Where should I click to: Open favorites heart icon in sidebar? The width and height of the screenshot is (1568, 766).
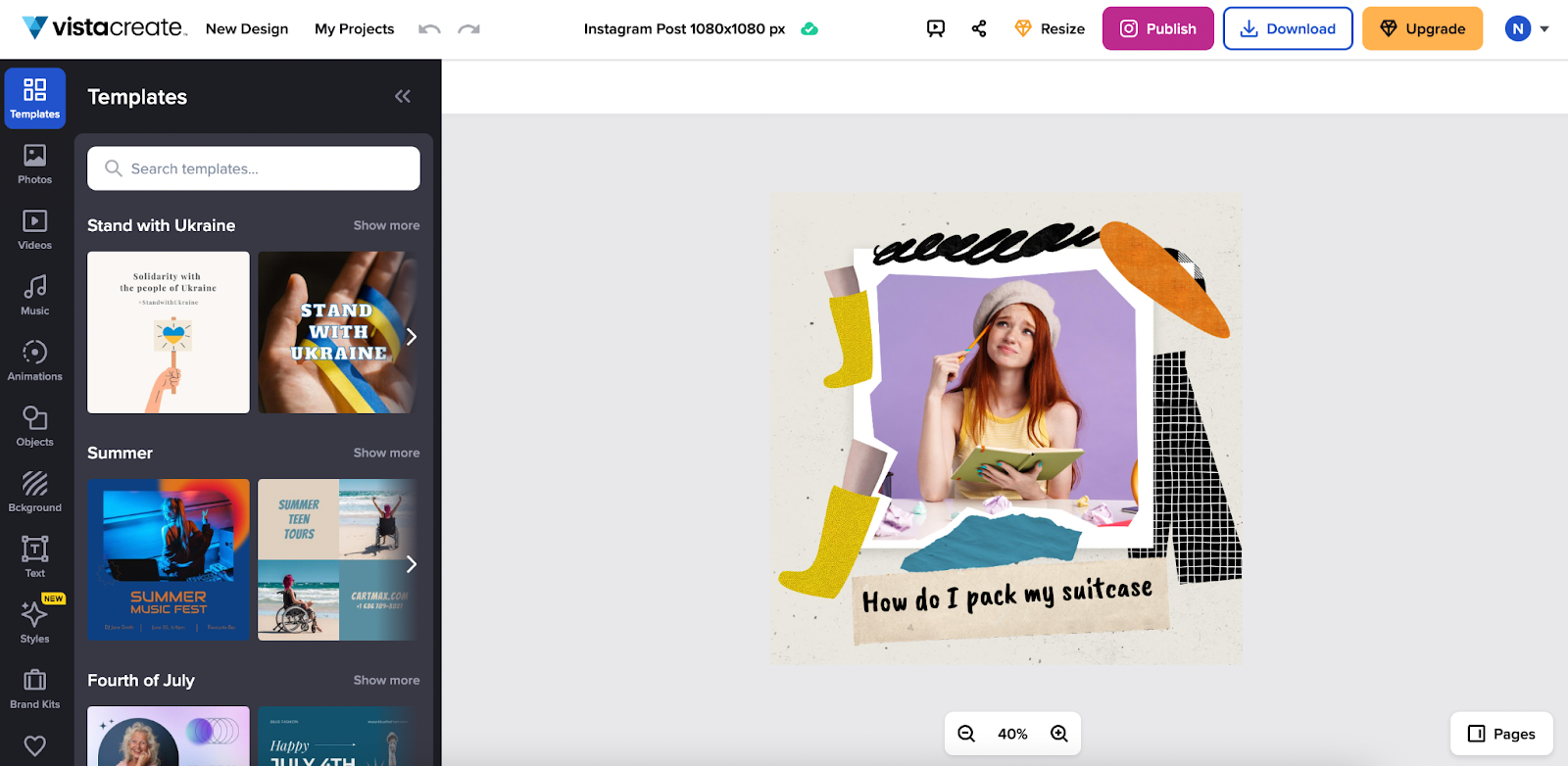tap(35, 745)
